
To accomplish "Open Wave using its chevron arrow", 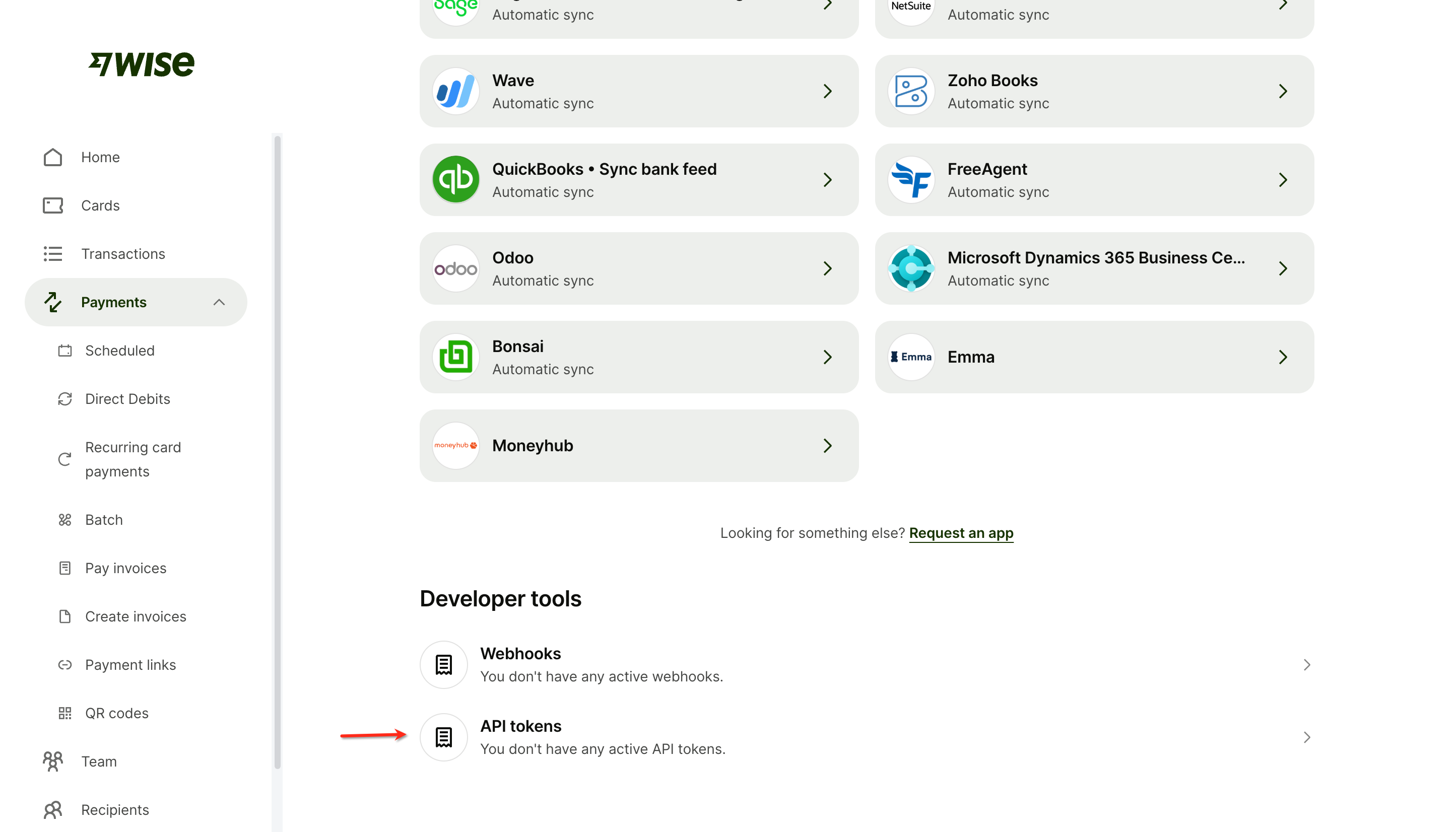I will tap(827, 91).
